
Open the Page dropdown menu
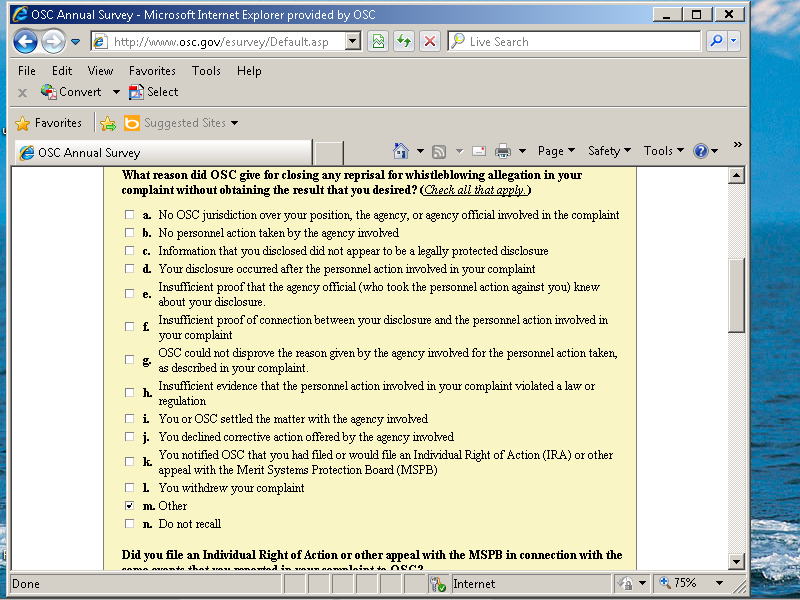(556, 151)
